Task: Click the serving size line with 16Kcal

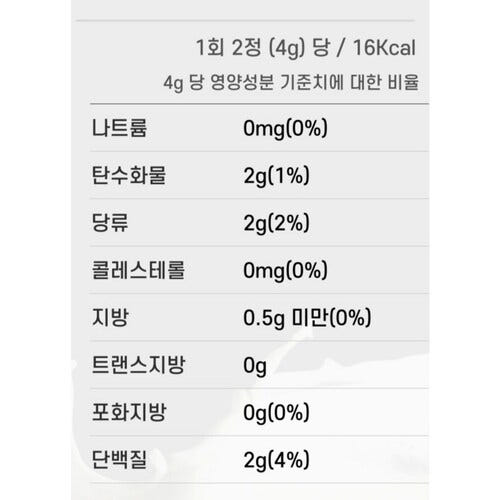Action: point(306,48)
